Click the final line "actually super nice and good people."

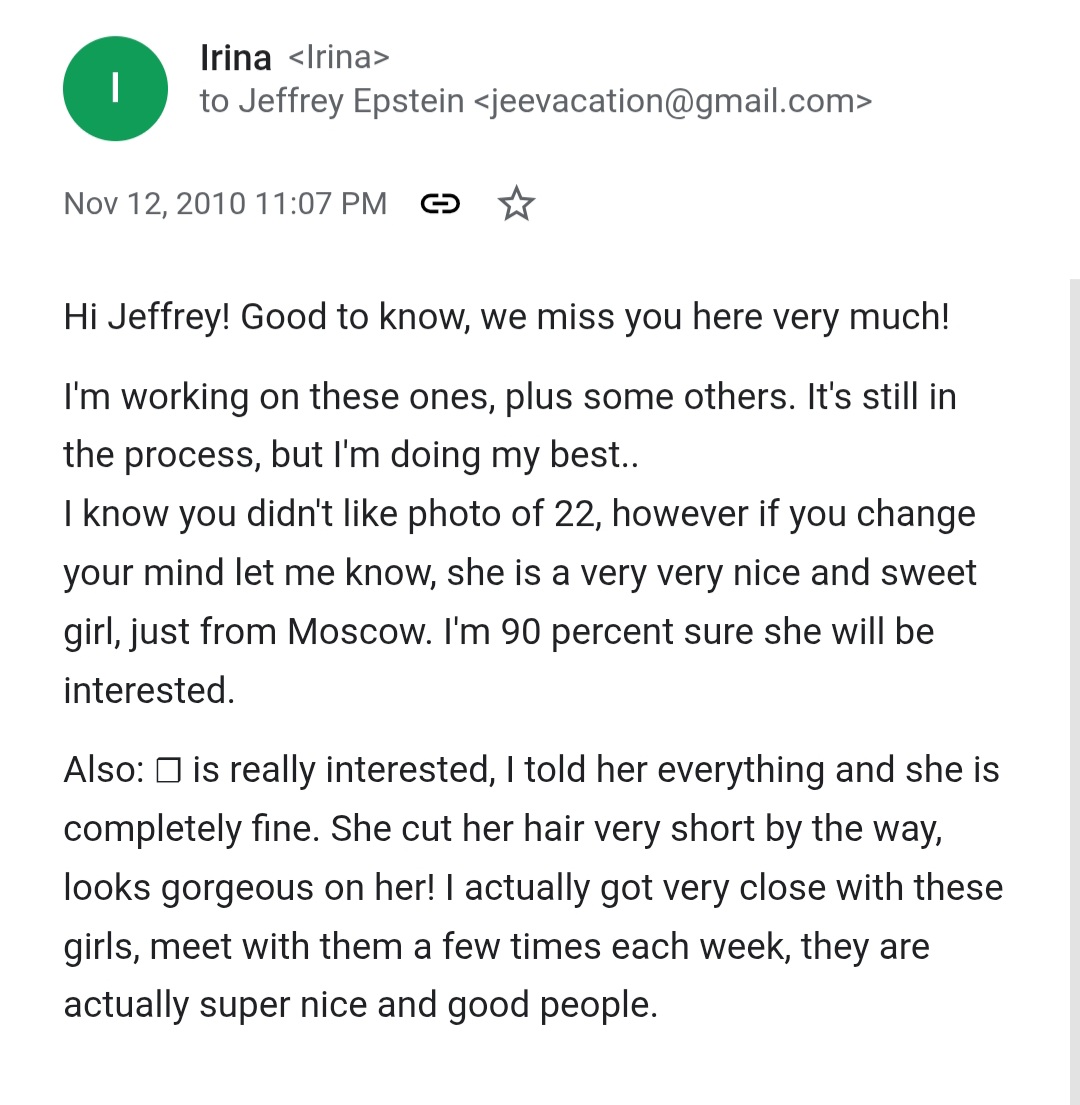(360, 1005)
